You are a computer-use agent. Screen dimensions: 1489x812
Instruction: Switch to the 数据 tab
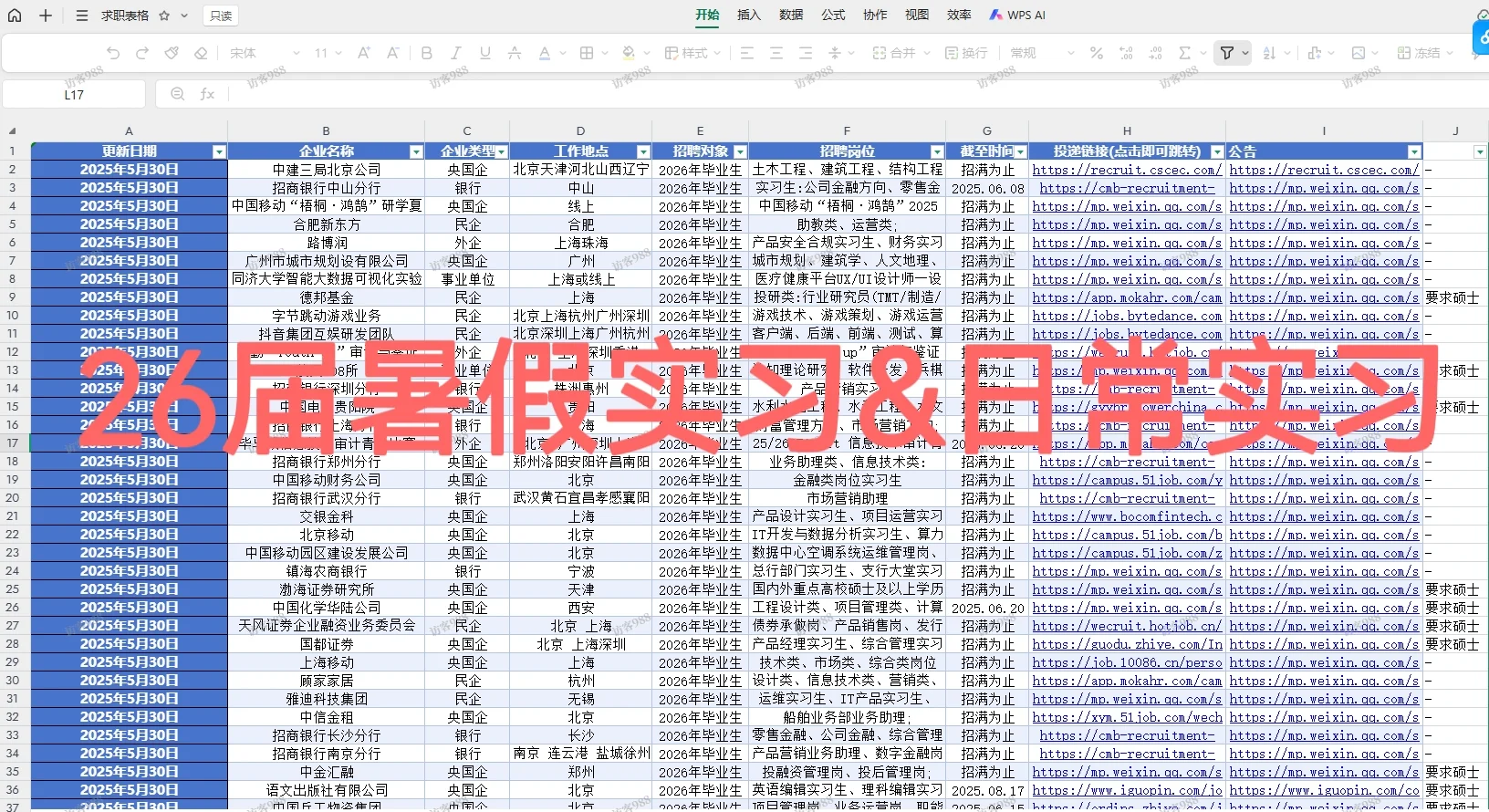point(791,16)
